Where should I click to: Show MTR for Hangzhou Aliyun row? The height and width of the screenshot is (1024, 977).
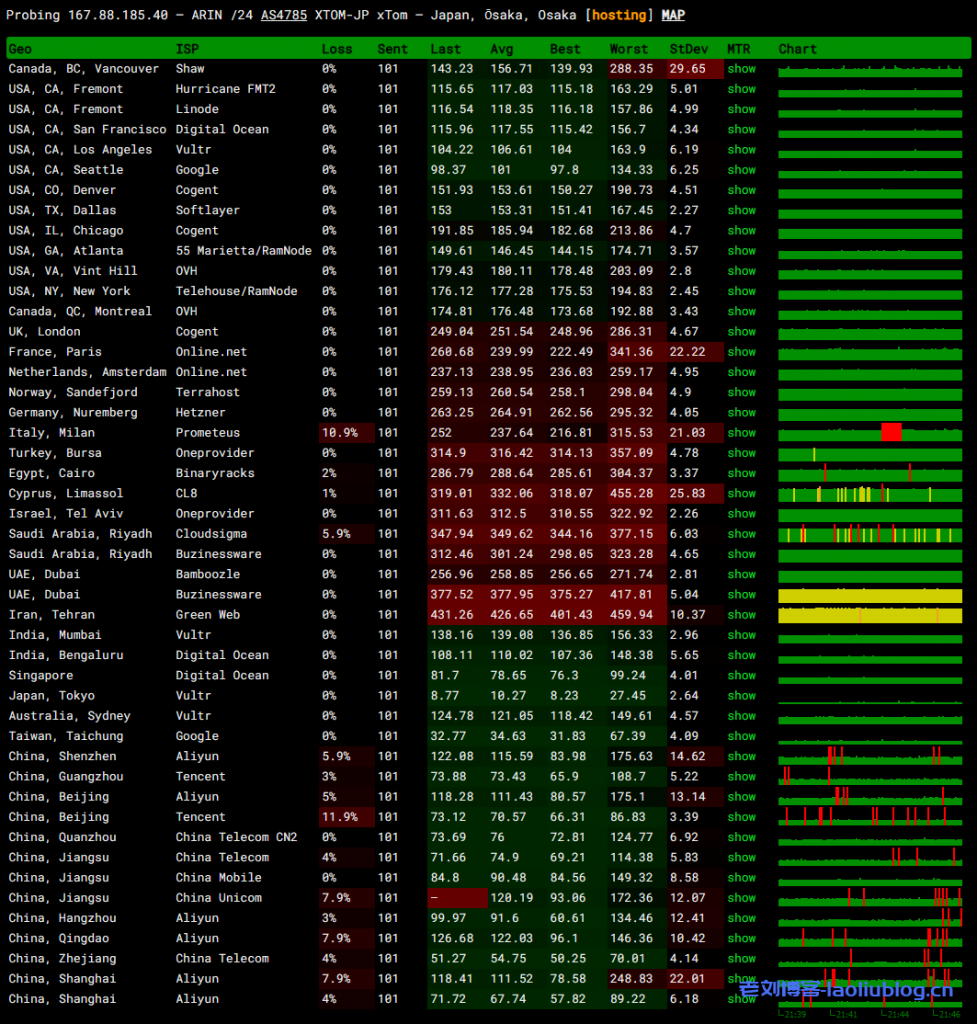click(x=741, y=919)
